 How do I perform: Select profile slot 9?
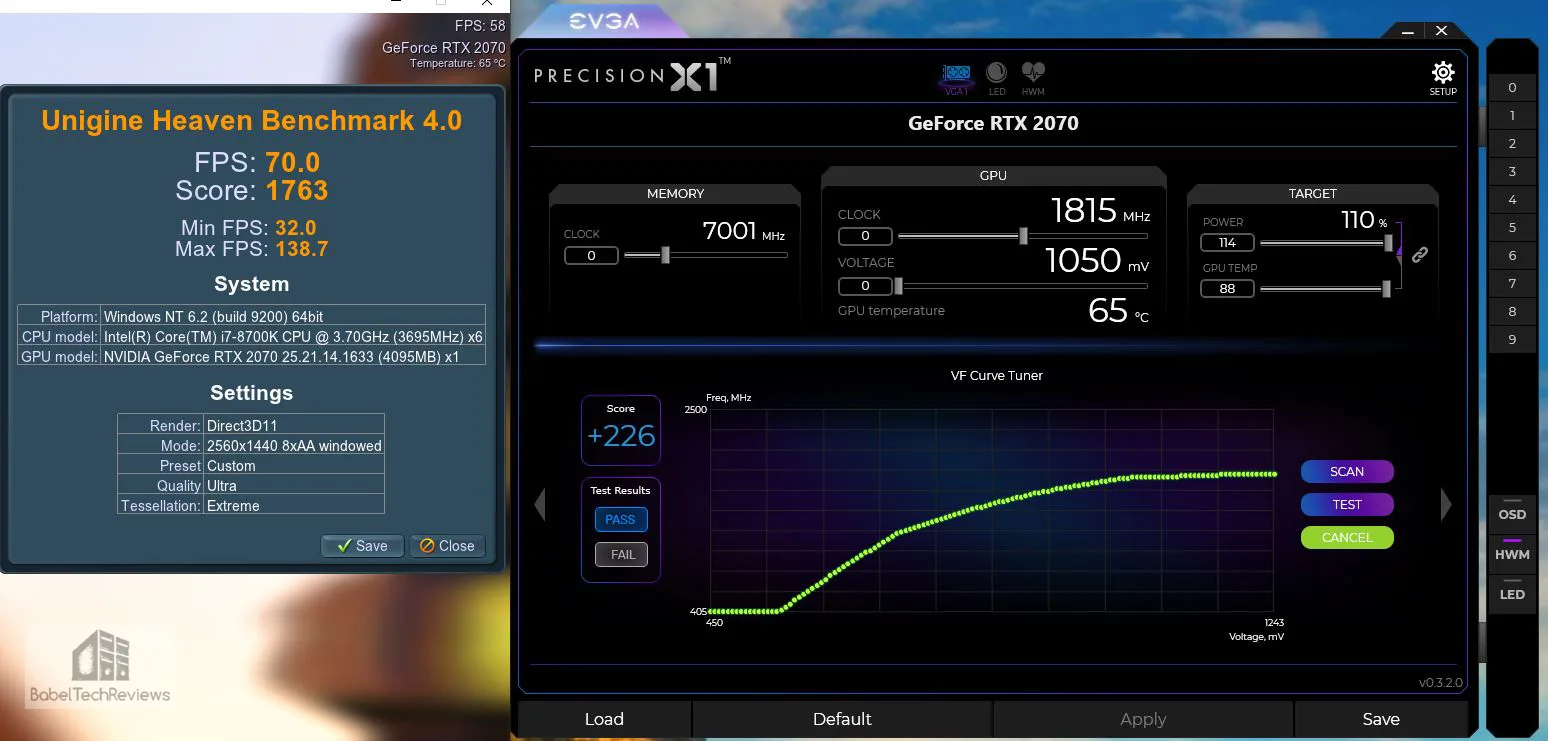click(x=1512, y=340)
